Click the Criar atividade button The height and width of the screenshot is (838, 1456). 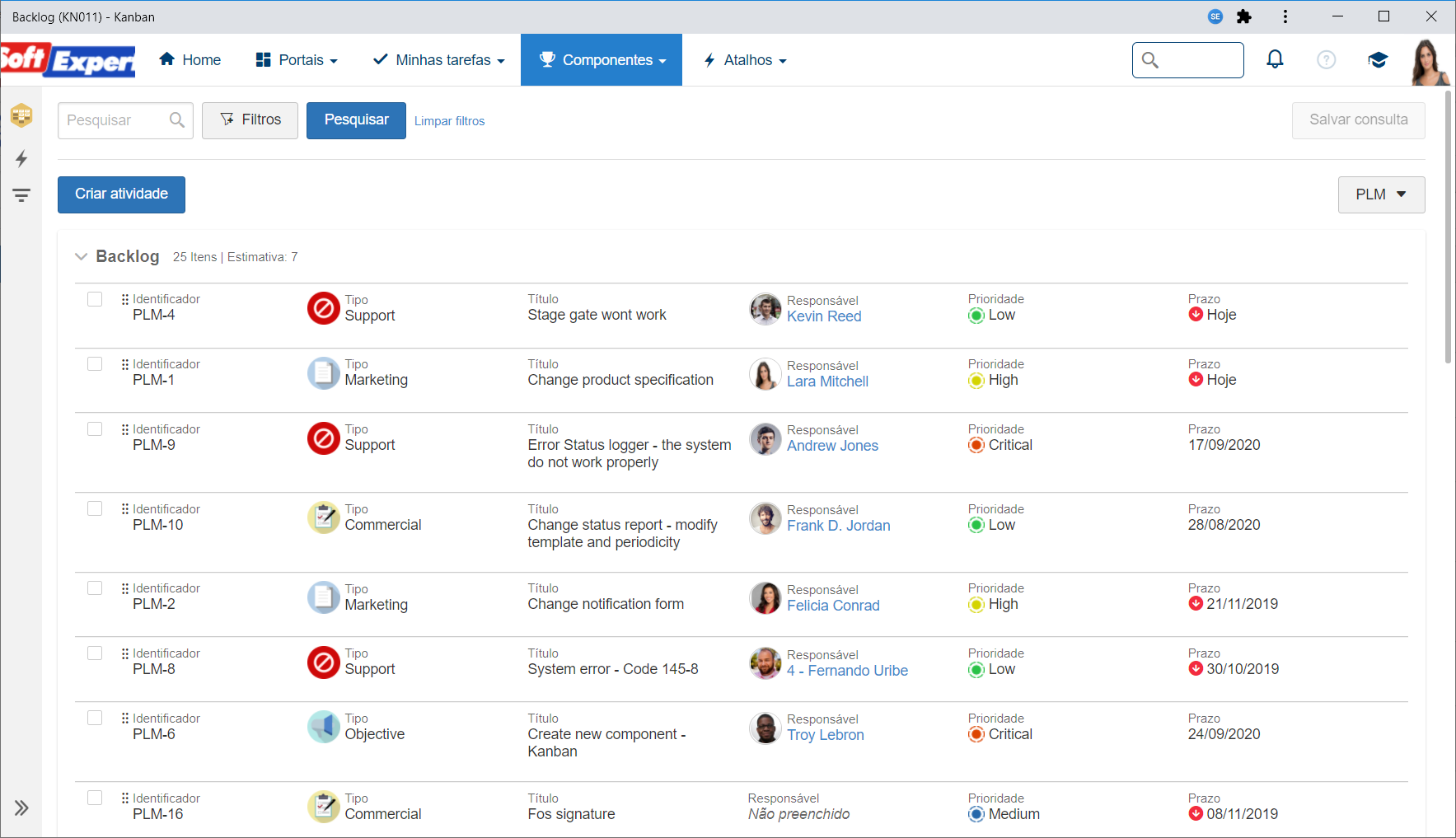pyautogui.click(x=121, y=194)
